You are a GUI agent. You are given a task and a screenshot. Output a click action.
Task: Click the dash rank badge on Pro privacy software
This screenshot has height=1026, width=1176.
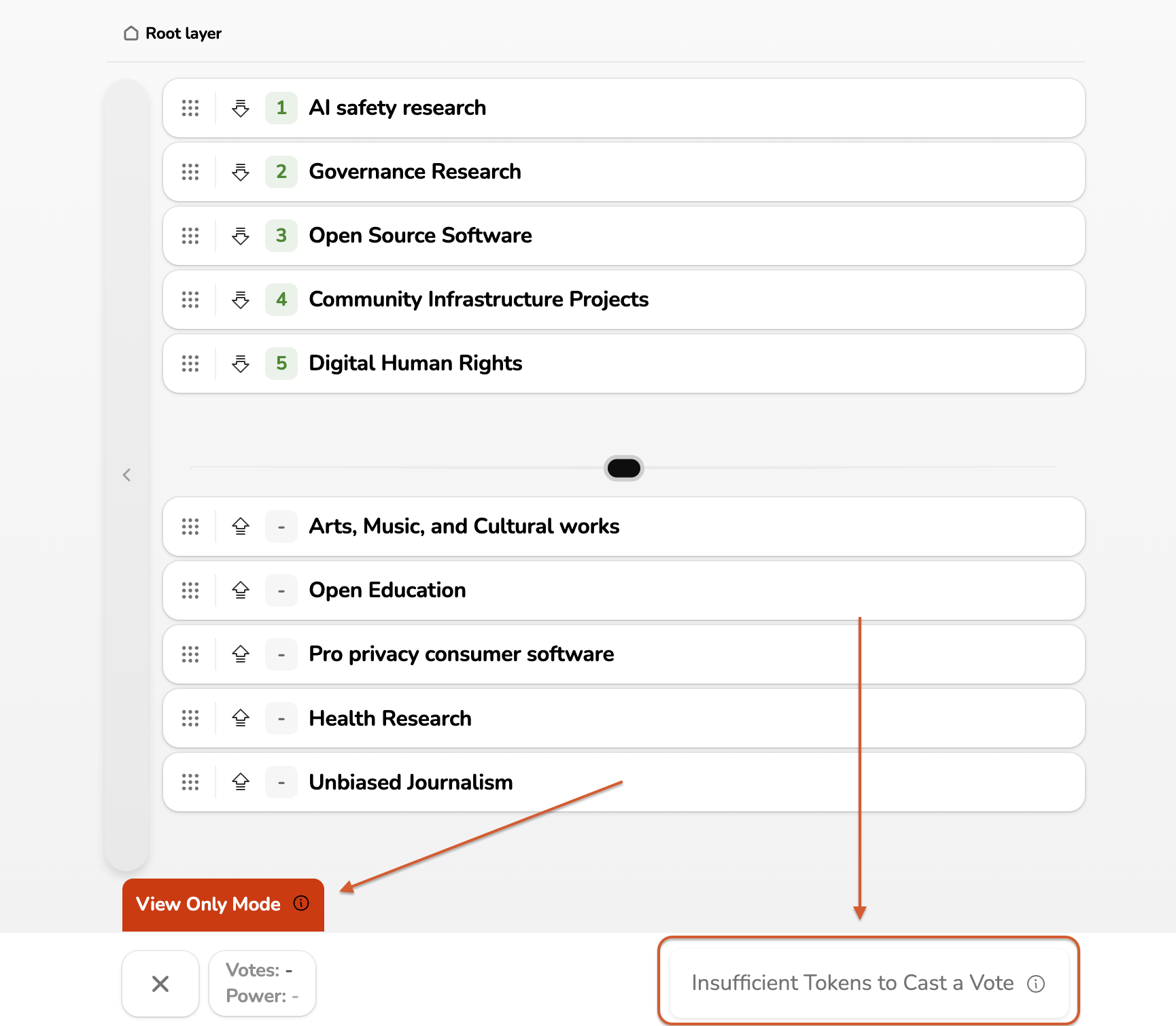coord(281,654)
